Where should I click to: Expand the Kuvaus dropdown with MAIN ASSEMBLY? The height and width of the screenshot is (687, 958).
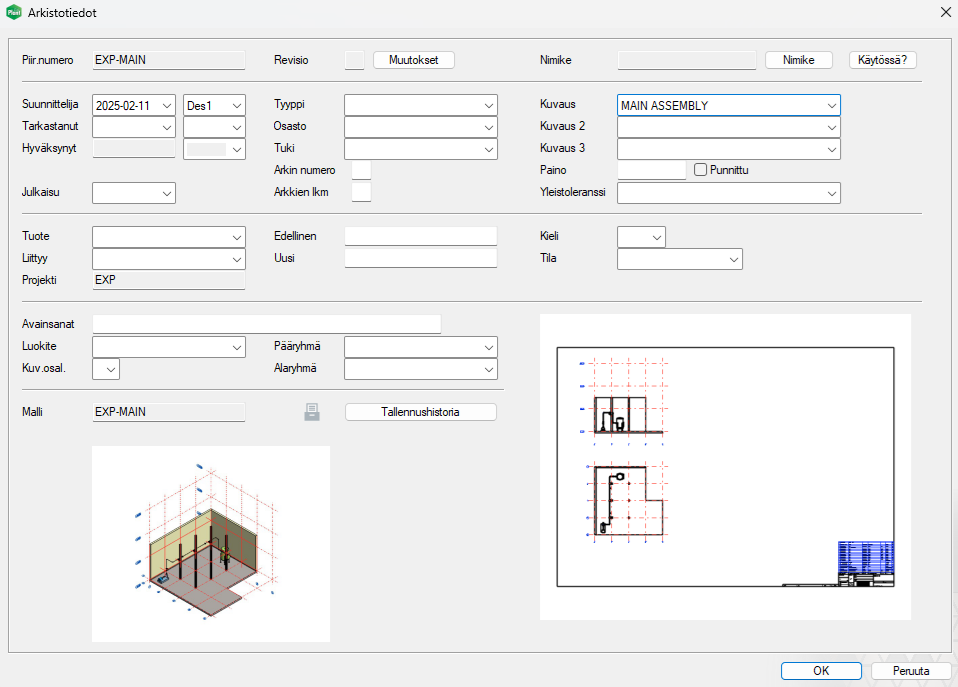pos(831,105)
